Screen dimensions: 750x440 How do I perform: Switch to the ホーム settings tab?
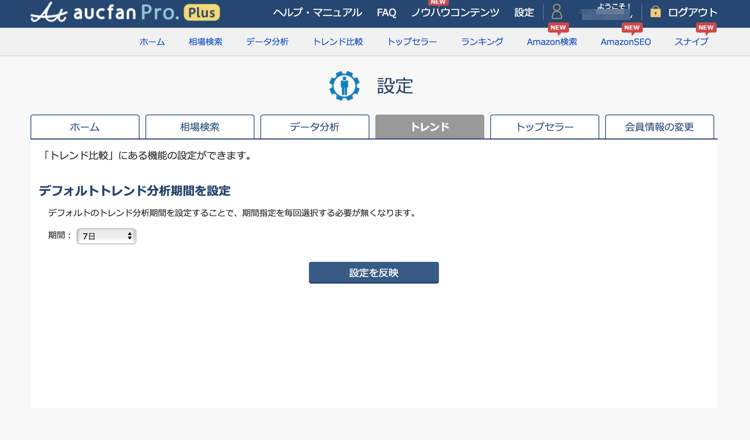[x=85, y=127]
